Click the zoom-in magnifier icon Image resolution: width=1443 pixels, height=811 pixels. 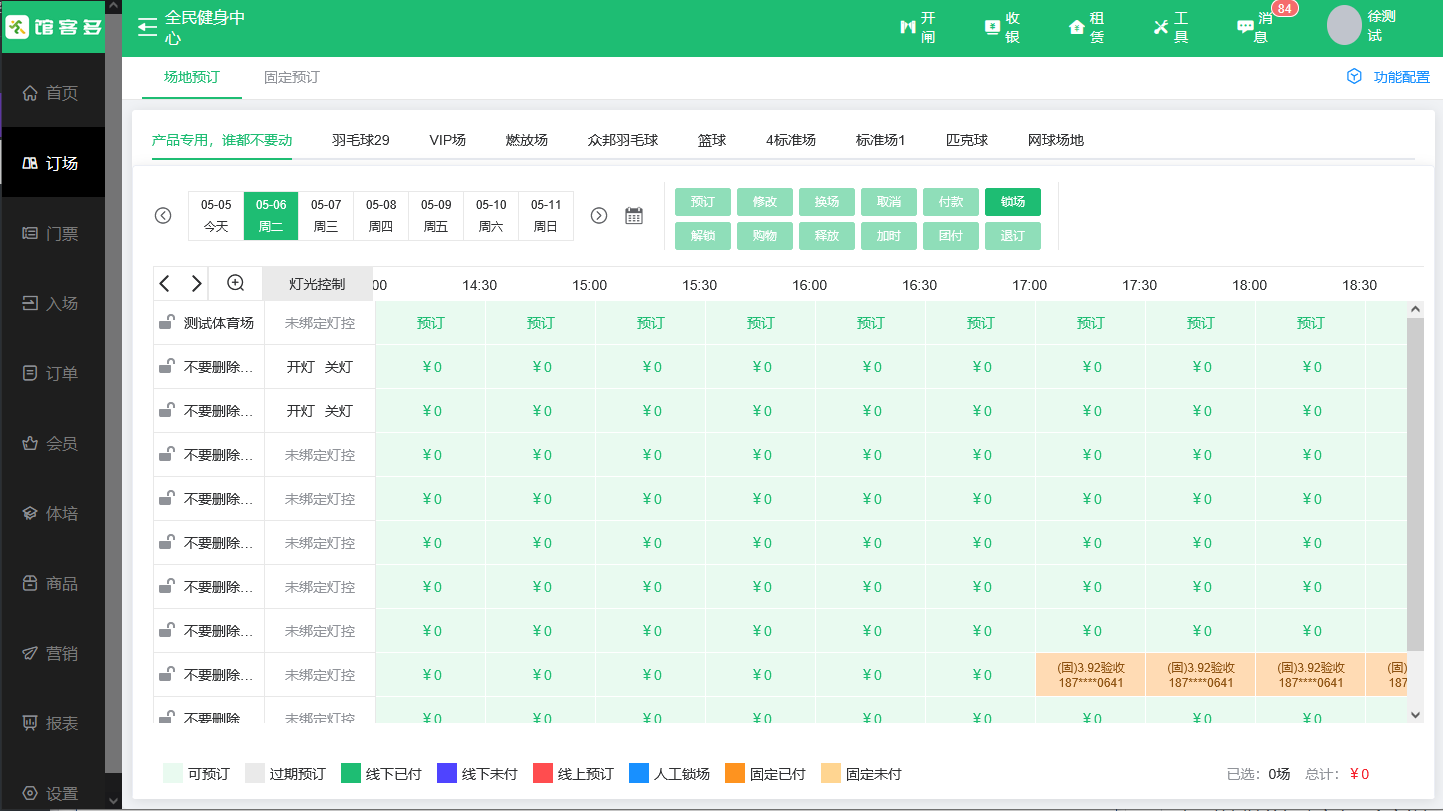click(236, 284)
